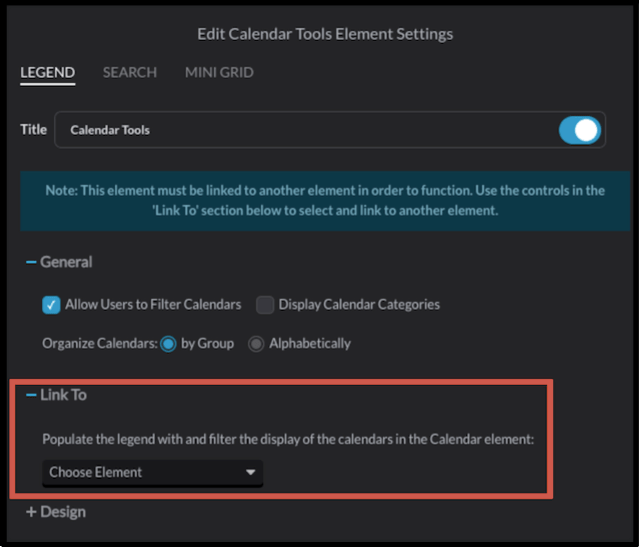Image resolution: width=639 pixels, height=547 pixels.
Task: Switch to the SEARCH tab
Action: [x=129, y=72]
